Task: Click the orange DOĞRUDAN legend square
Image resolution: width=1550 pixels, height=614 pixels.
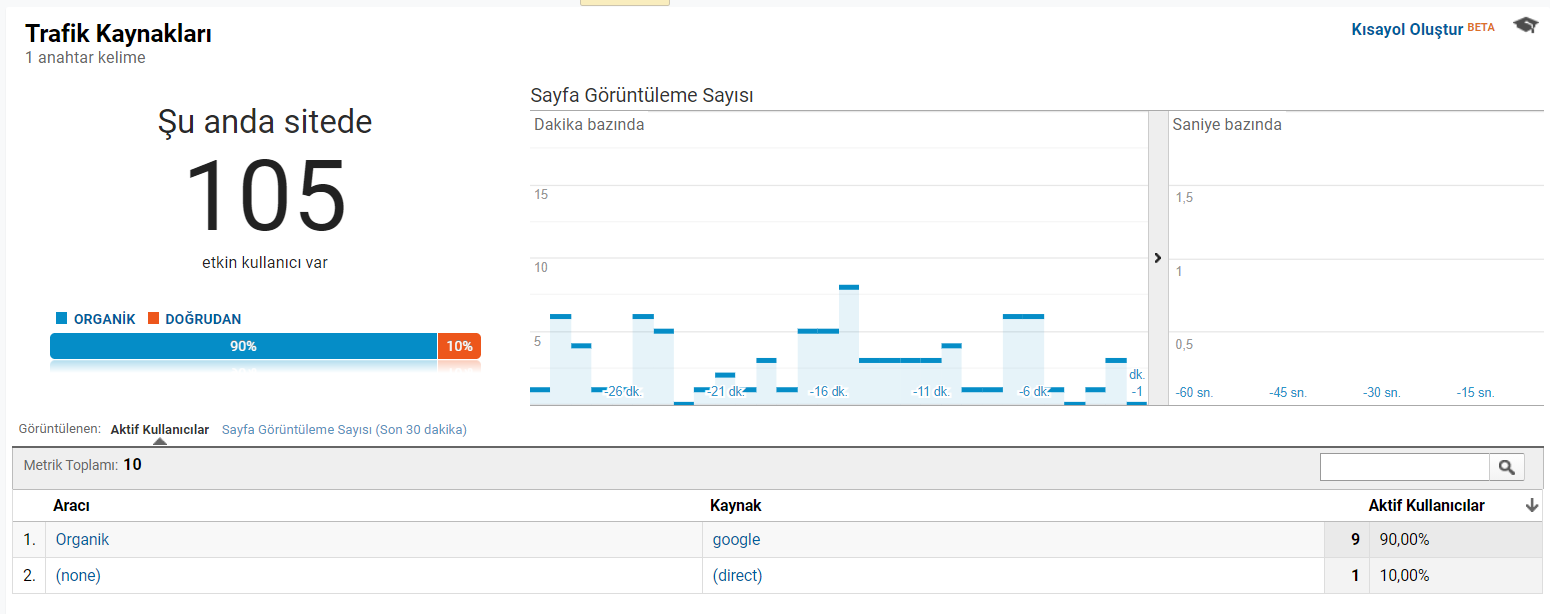Action: point(153,319)
